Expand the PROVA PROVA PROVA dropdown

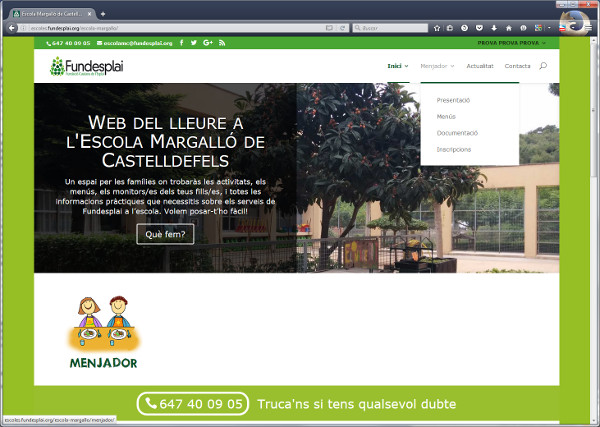point(512,43)
